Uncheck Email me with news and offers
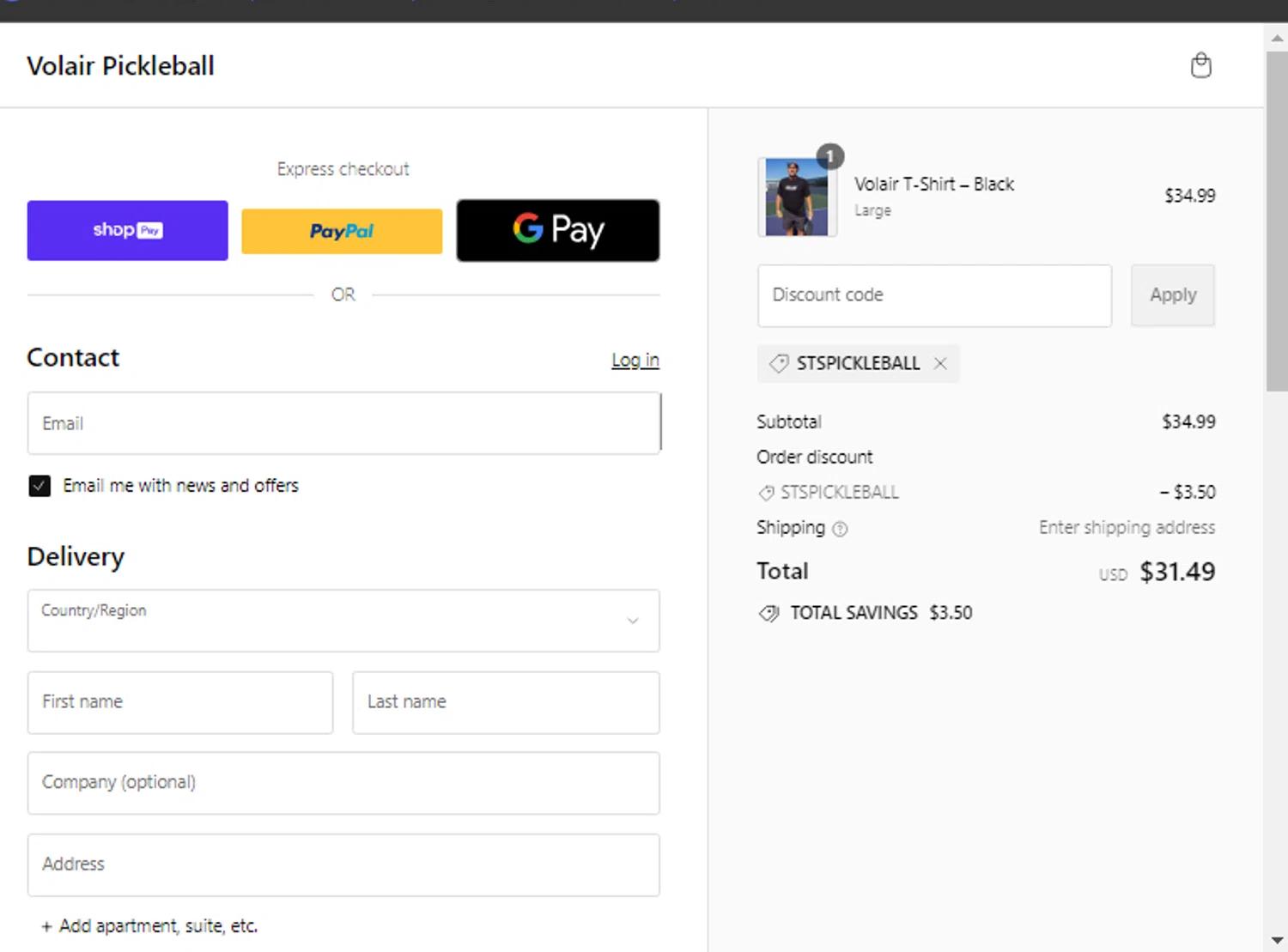 click(x=39, y=486)
